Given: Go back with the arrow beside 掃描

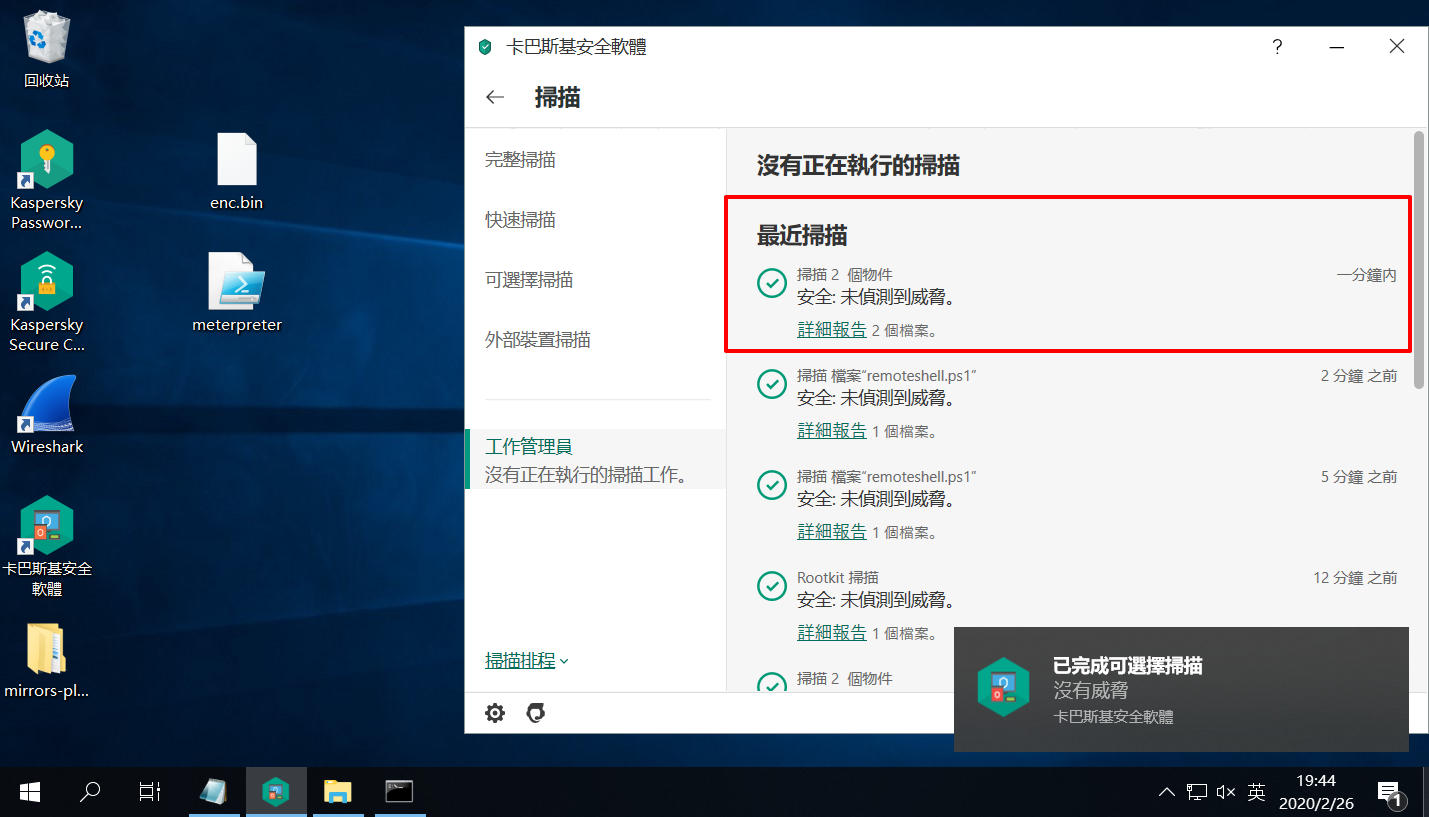Looking at the screenshot, I should pyautogui.click(x=494, y=97).
